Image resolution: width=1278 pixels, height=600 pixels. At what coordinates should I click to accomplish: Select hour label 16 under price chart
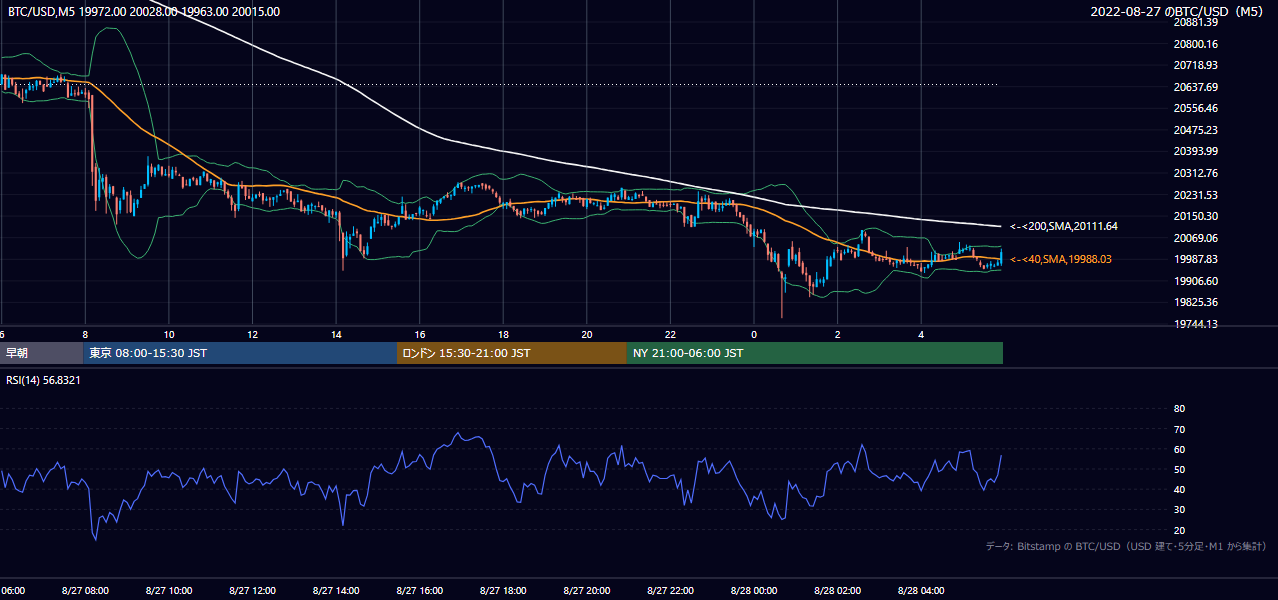[420, 334]
